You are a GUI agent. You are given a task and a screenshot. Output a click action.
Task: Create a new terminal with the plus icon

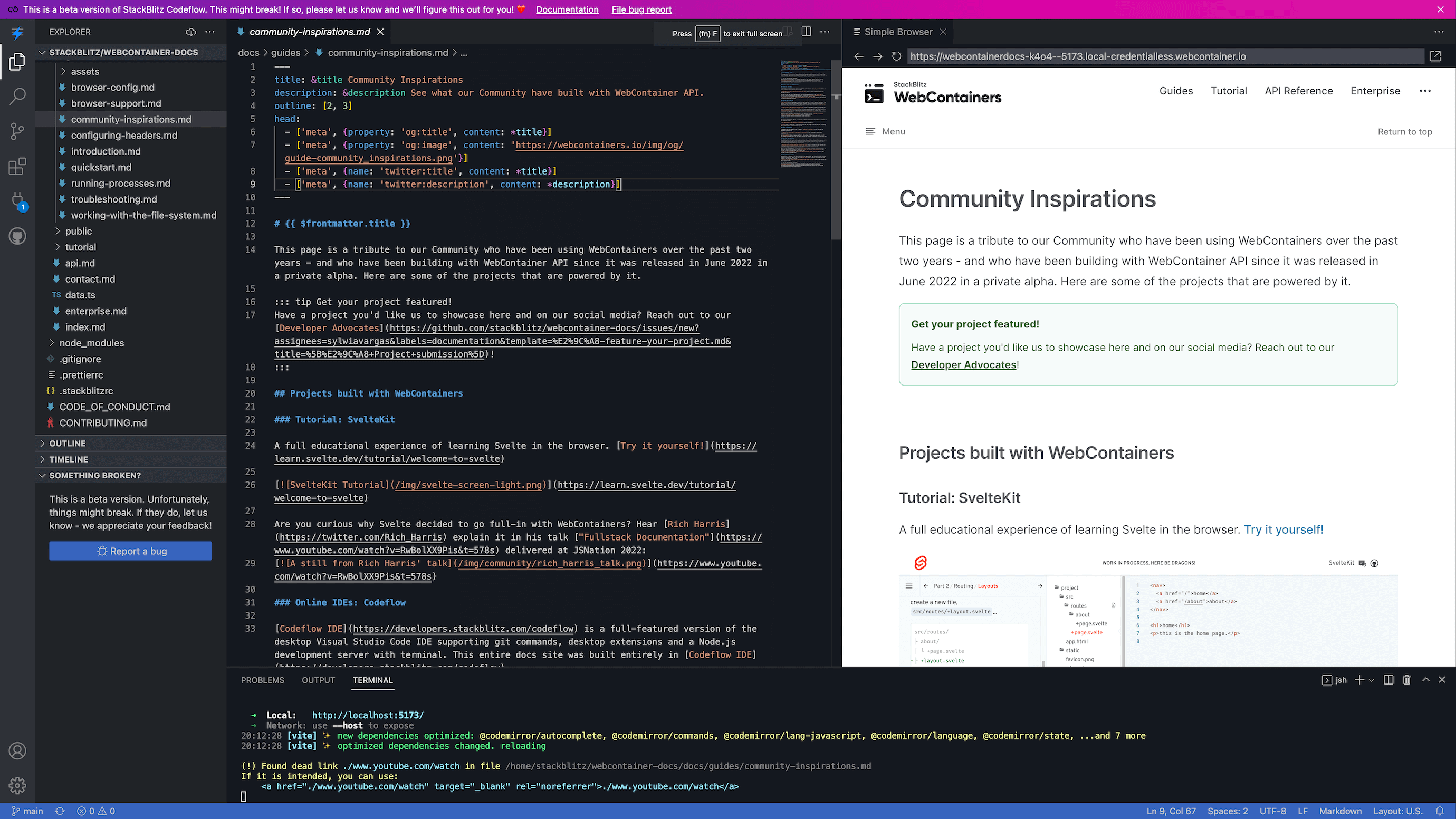pos(1359,680)
